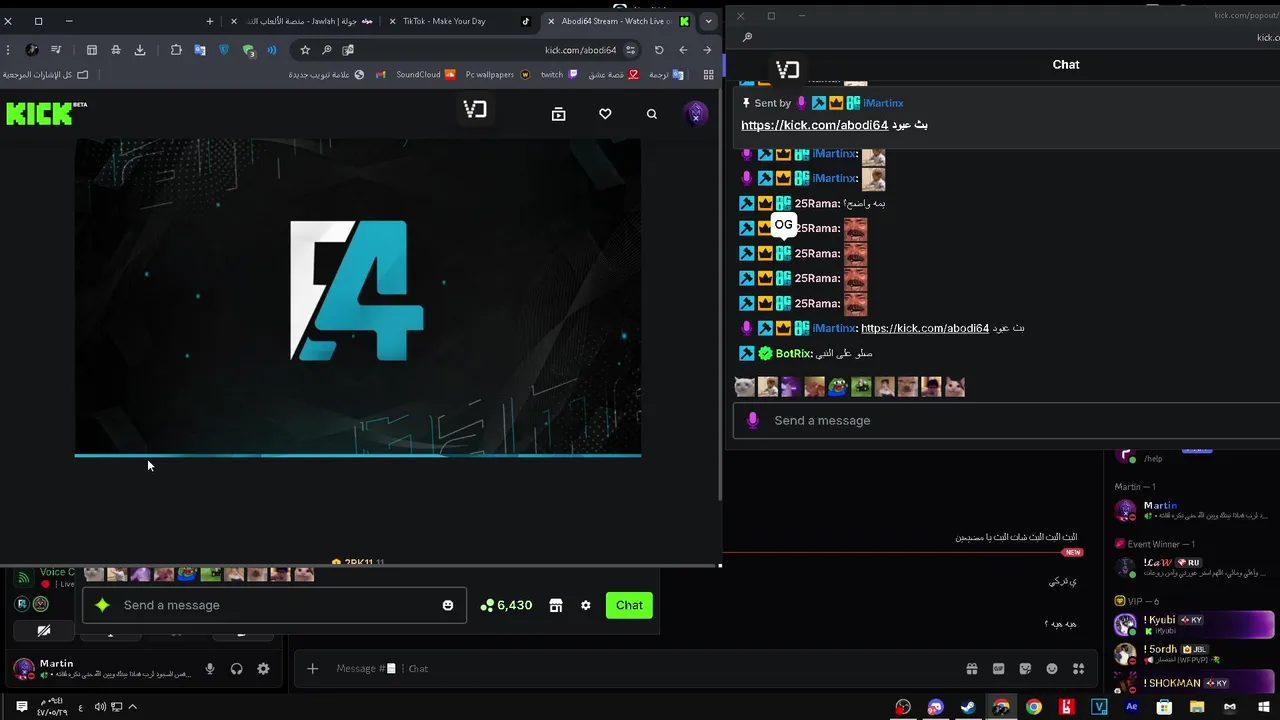Toggle Discord headphones deafen
1280x720 pixels.
click(x=237, y=669)
